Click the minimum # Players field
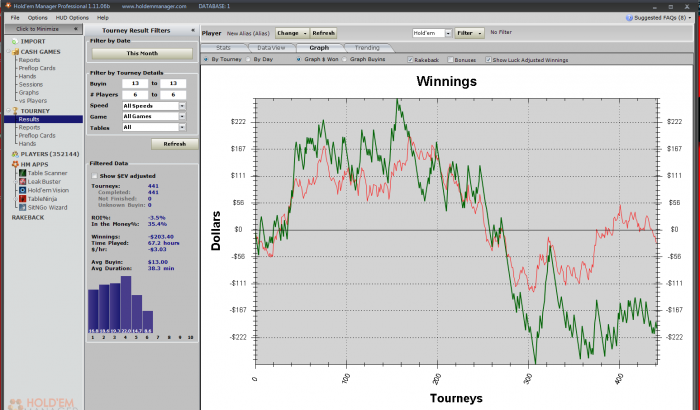This screenshot has width=700, height=410. [x=135, y=95]
